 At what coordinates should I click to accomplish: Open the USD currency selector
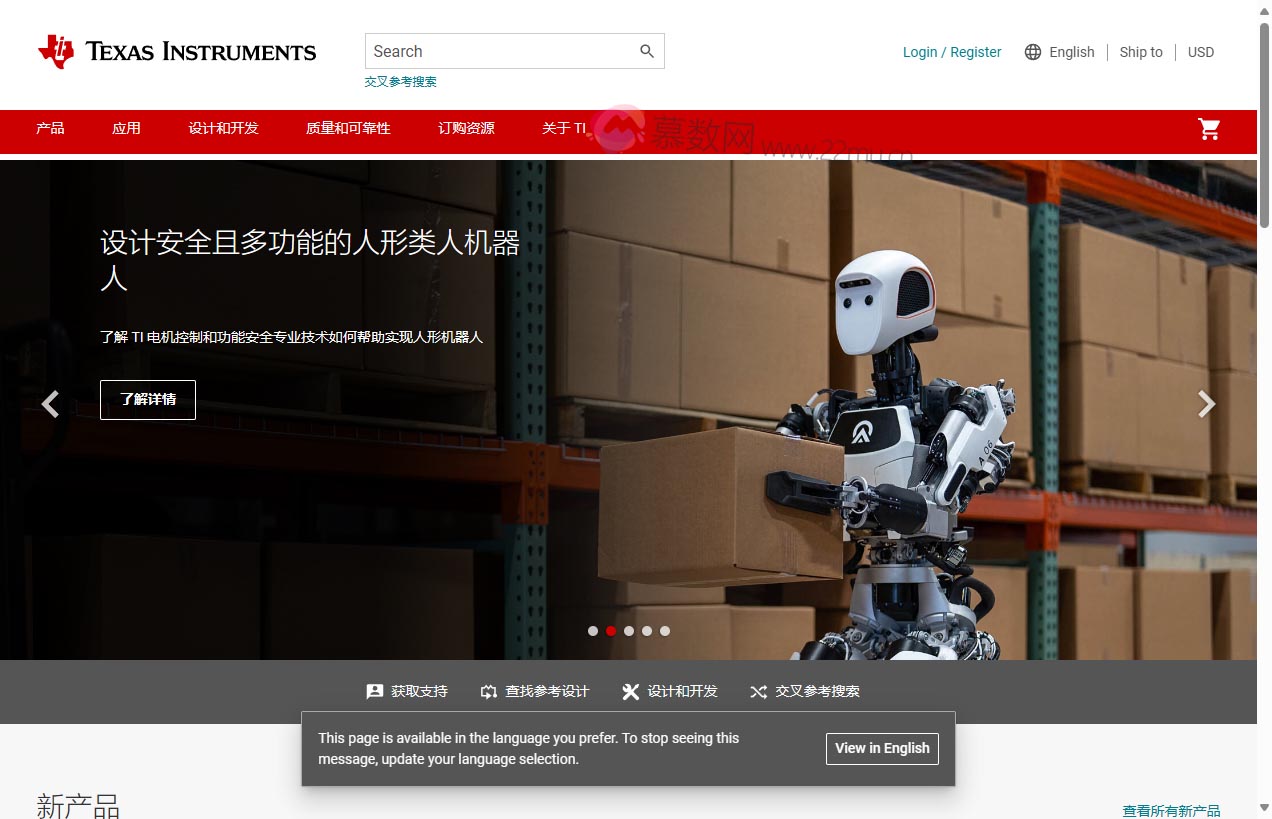pyautogui.click(x=1201, y=52)
